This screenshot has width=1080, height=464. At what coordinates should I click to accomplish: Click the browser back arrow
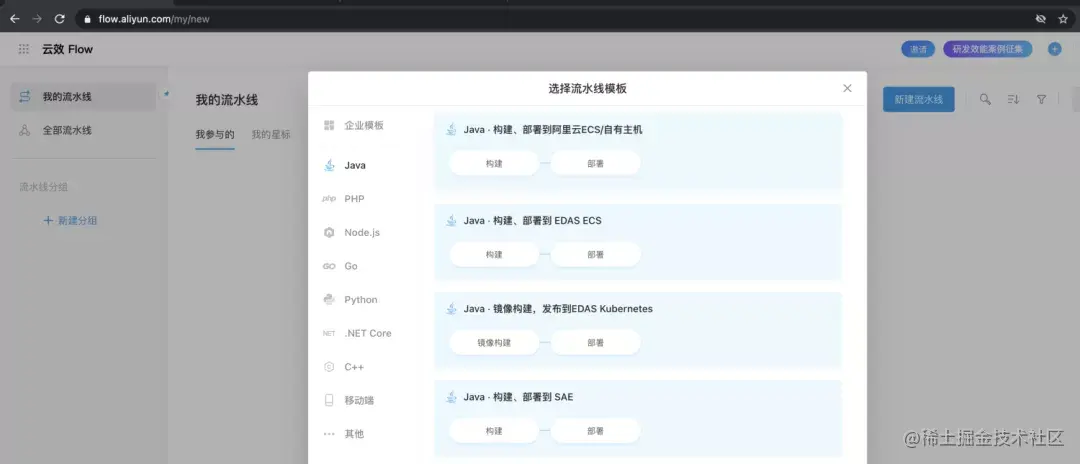14,19
